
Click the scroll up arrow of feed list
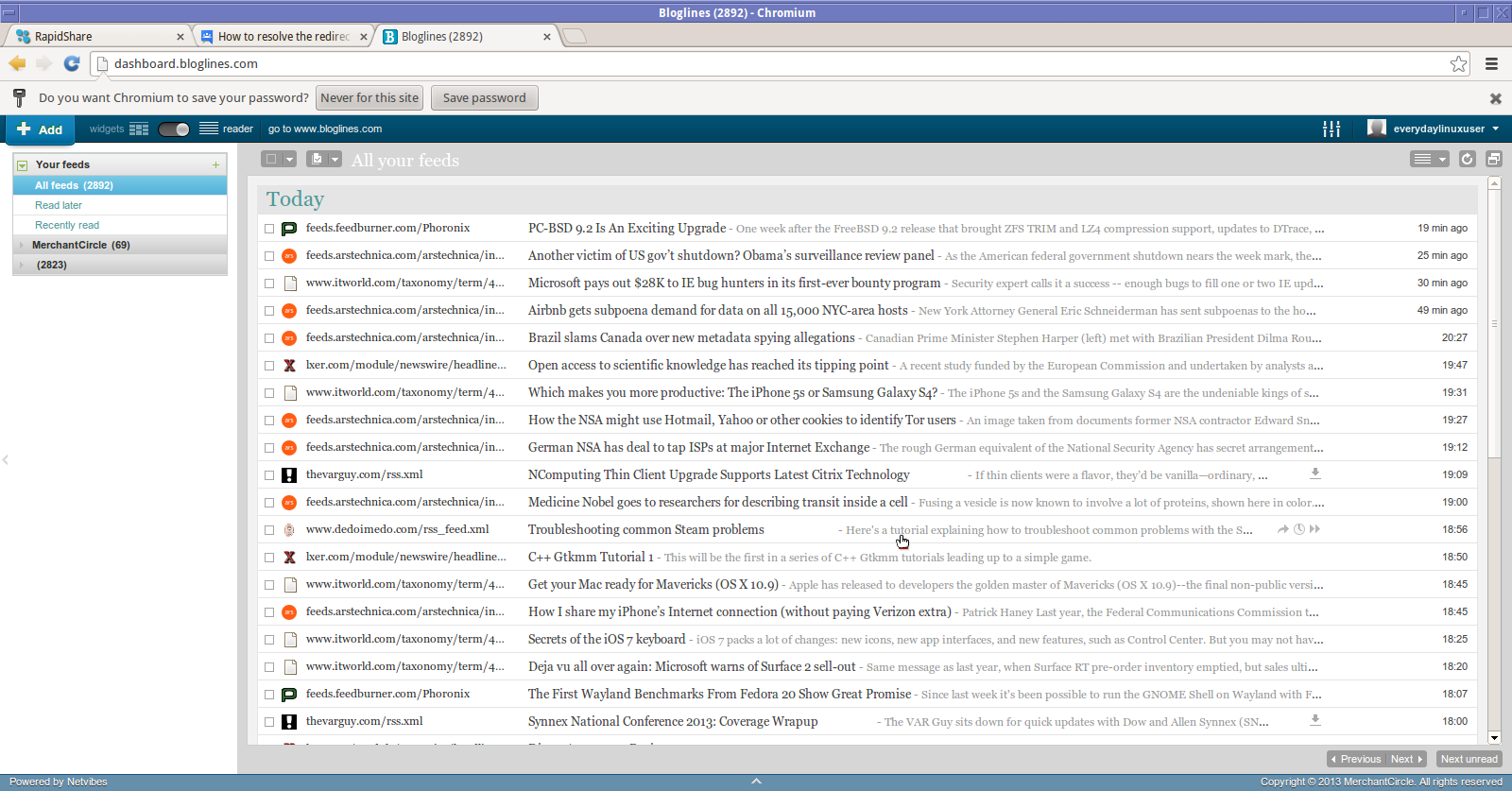[1494, 183]
